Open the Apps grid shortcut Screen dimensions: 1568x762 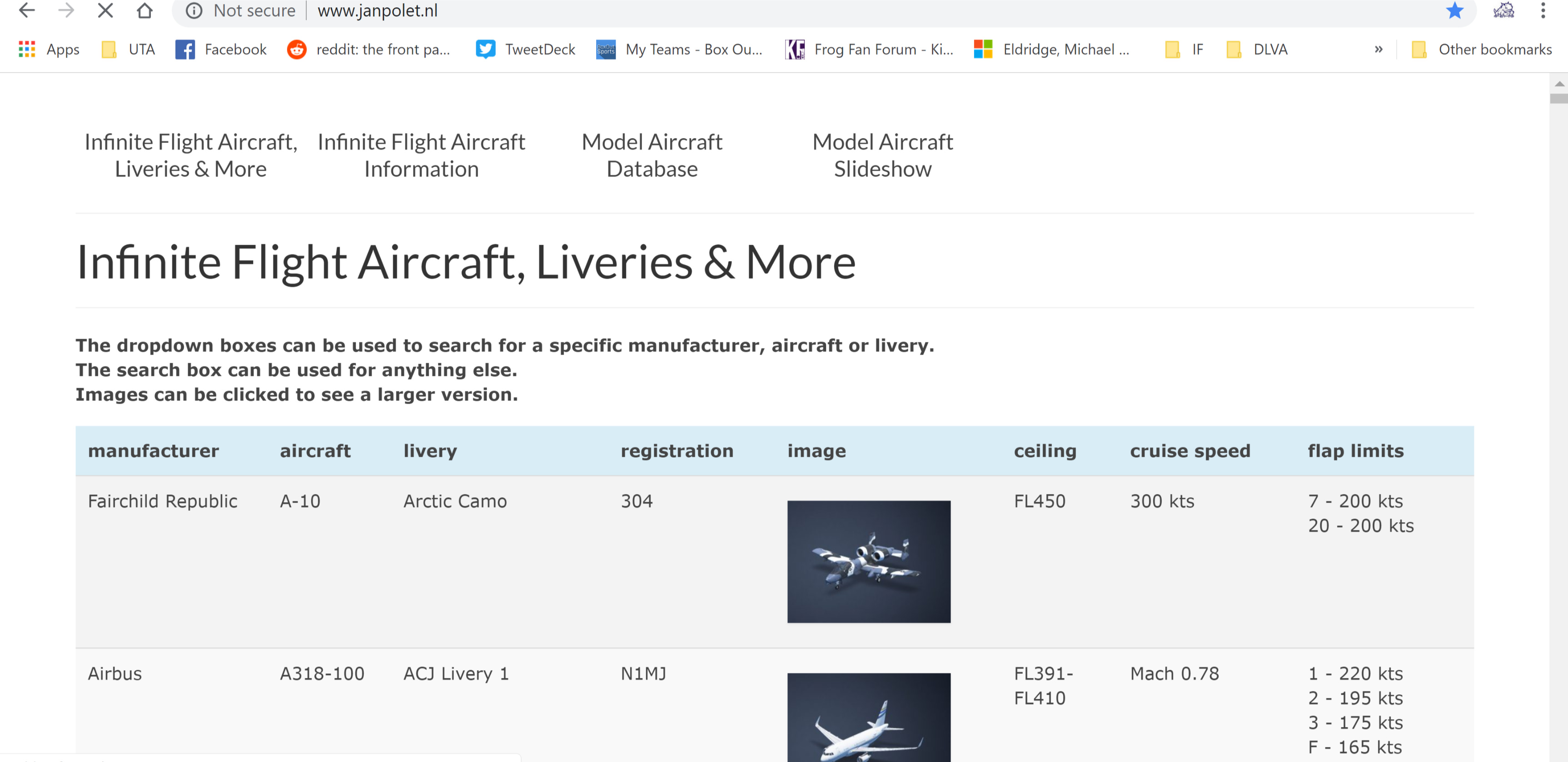(49, 49)
